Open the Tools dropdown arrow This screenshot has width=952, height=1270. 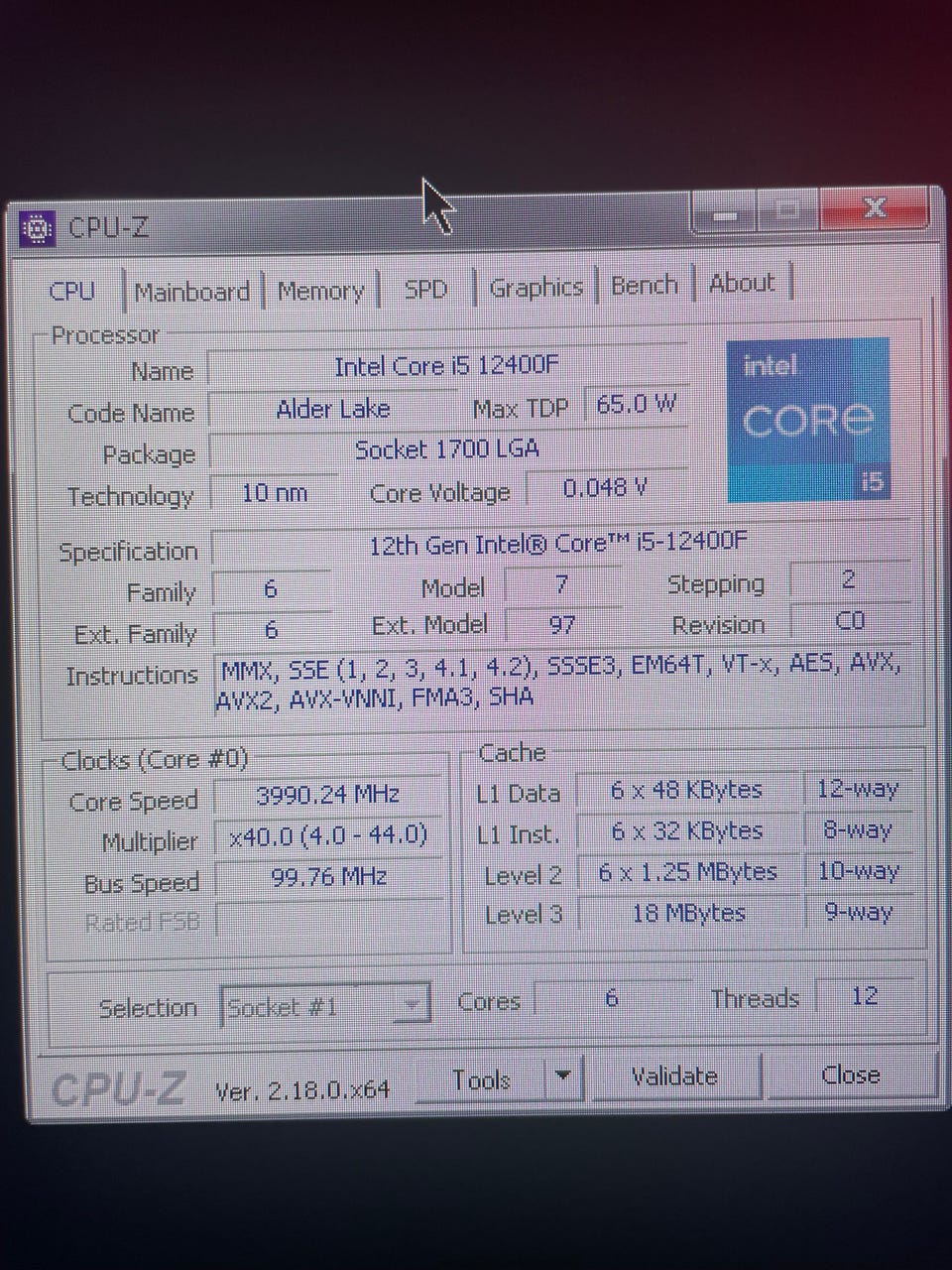pos(563,1077)
